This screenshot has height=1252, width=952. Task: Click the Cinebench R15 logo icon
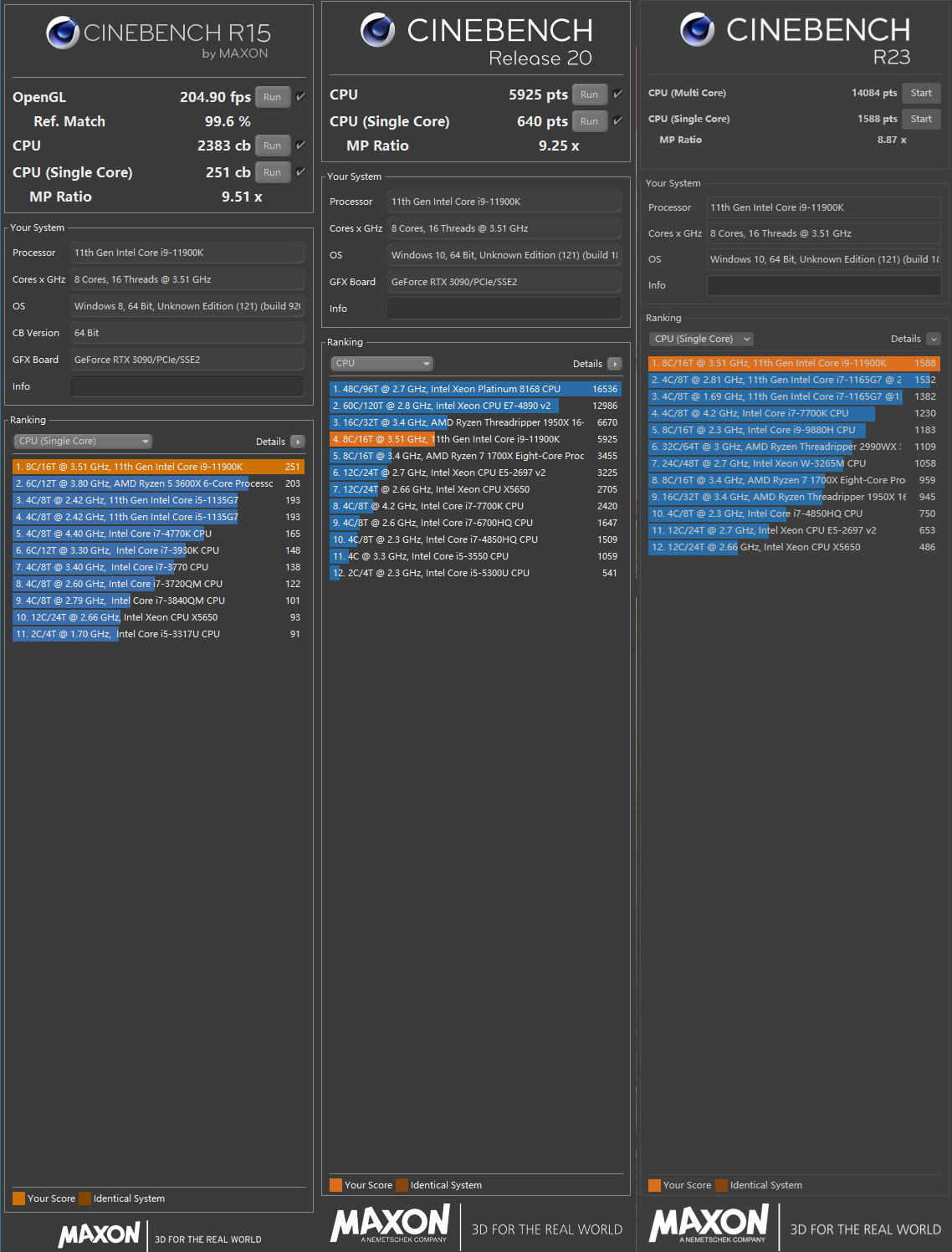pos(63,33)
